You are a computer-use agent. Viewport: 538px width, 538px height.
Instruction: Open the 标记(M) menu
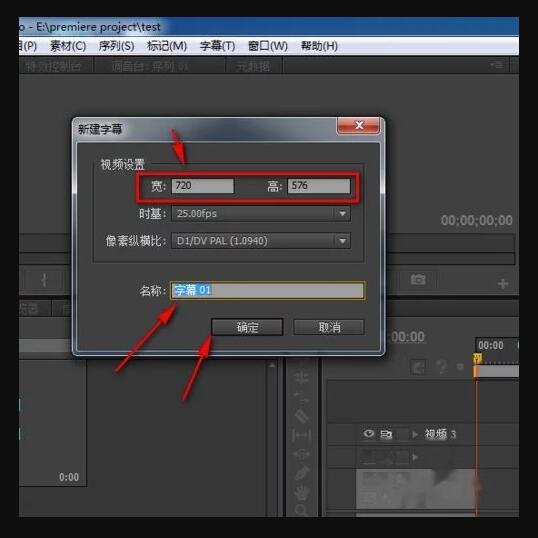[167, 46]
